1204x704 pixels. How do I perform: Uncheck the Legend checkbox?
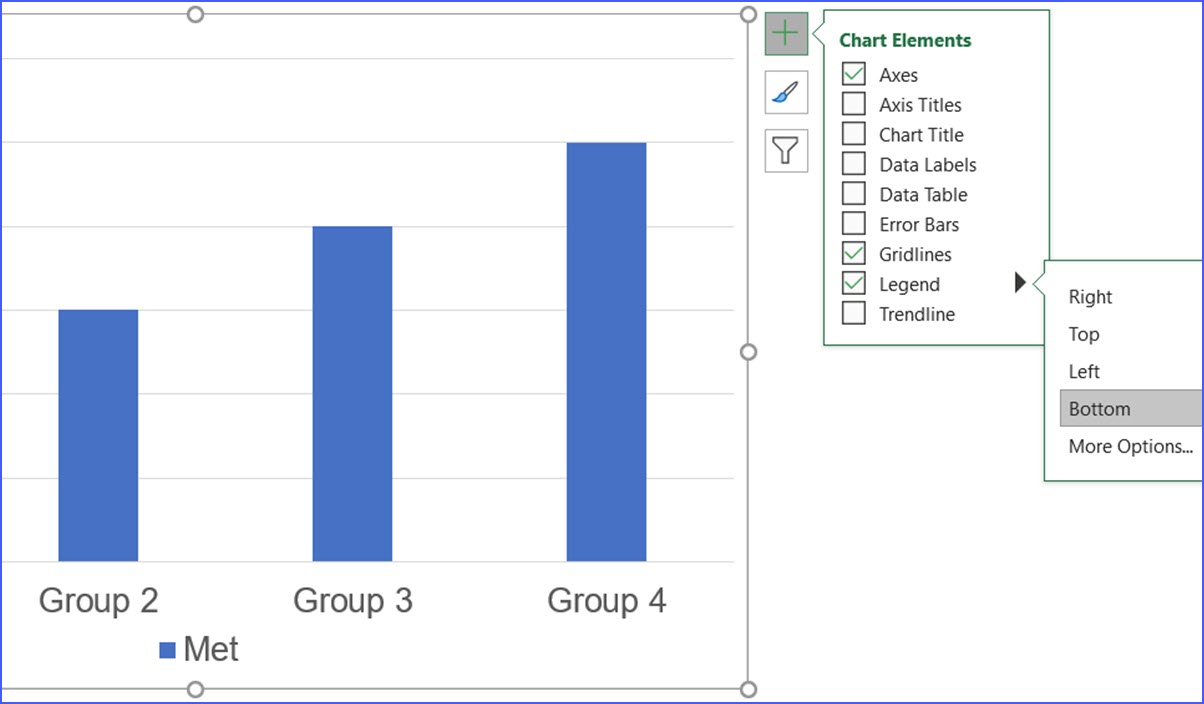[854, 284]
